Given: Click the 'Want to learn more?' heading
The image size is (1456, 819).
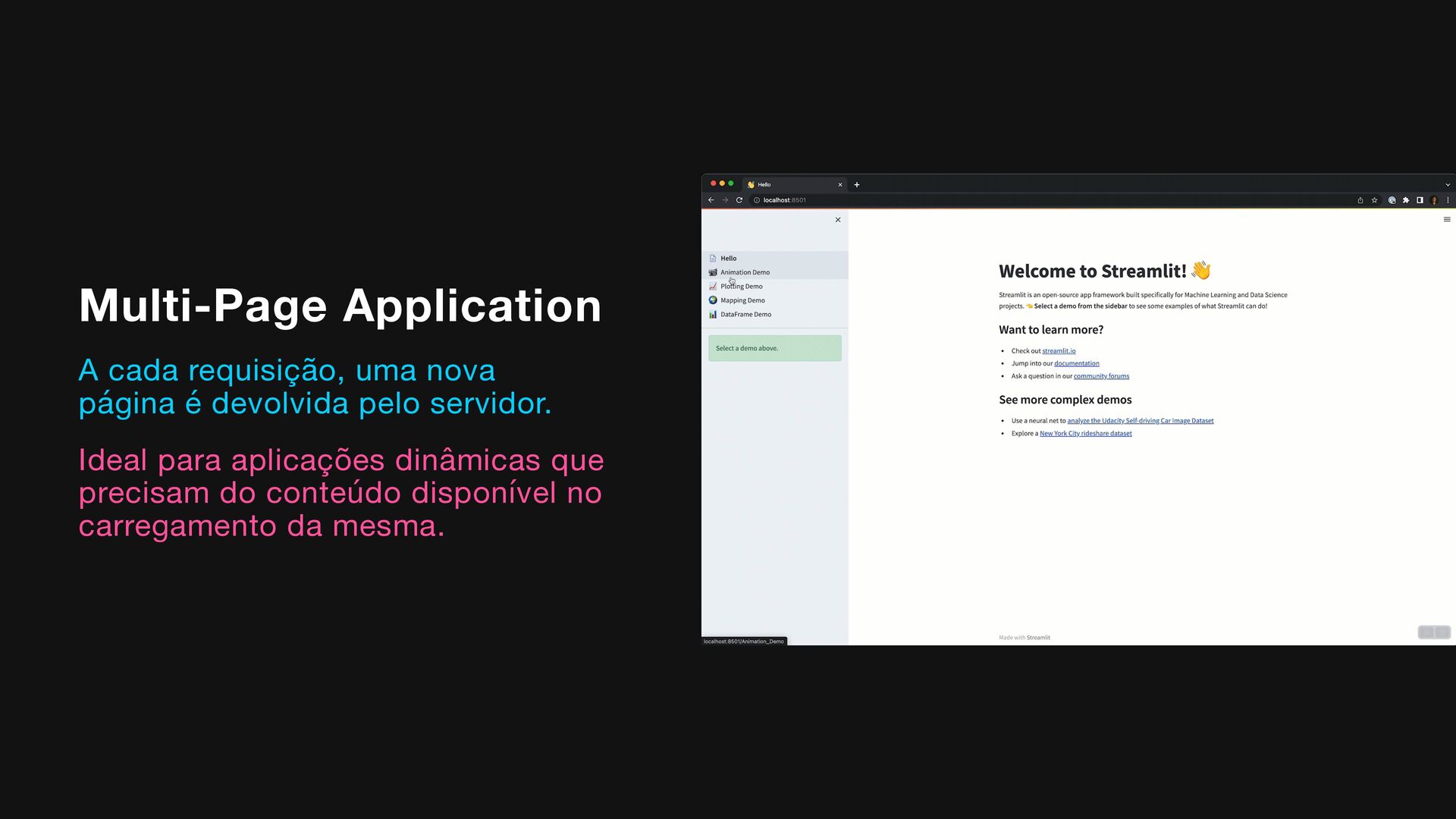Looking at the screenshot, I should (1051, 330).
